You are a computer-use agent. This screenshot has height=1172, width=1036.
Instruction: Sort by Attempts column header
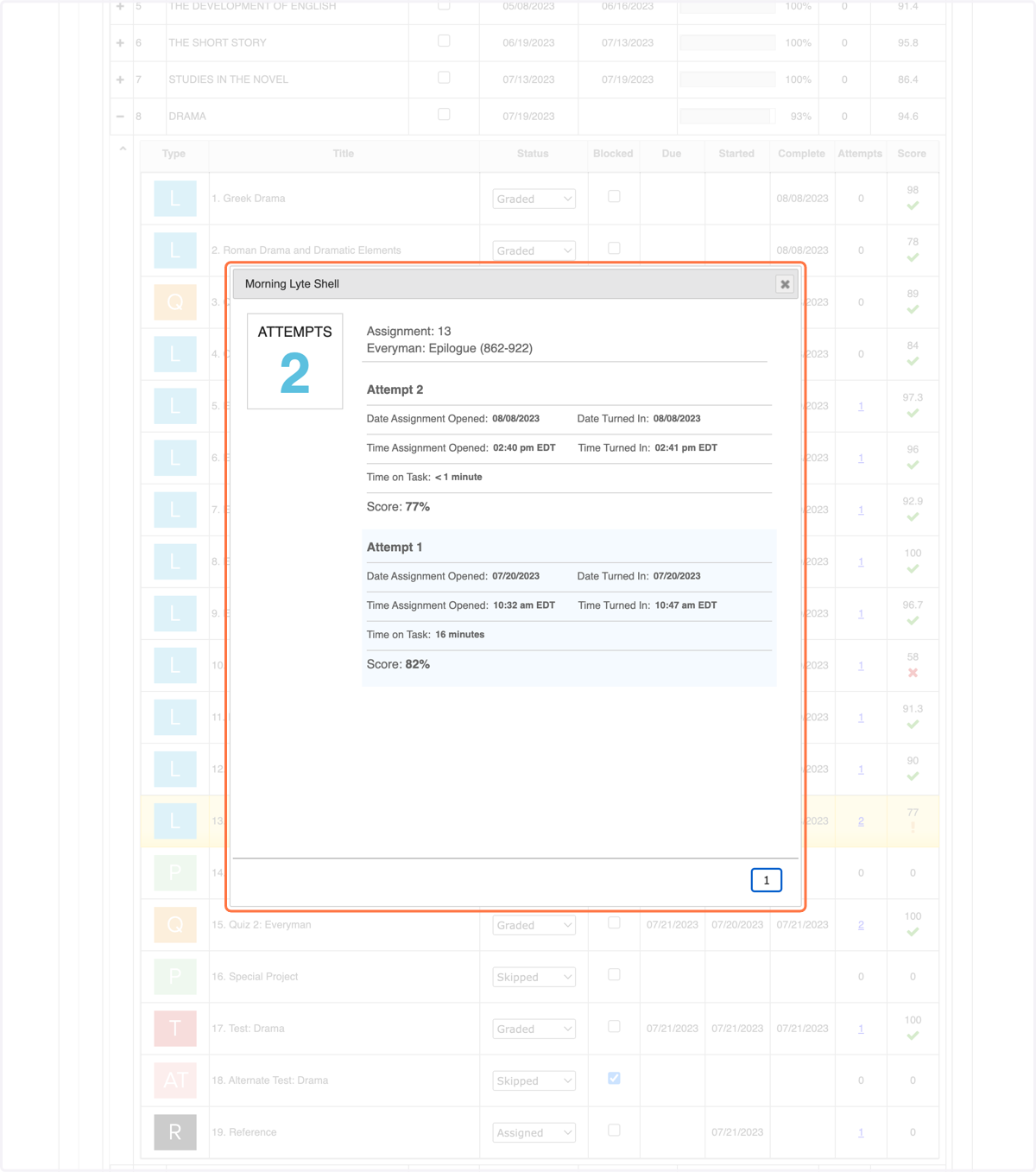[x=860, y=154]
